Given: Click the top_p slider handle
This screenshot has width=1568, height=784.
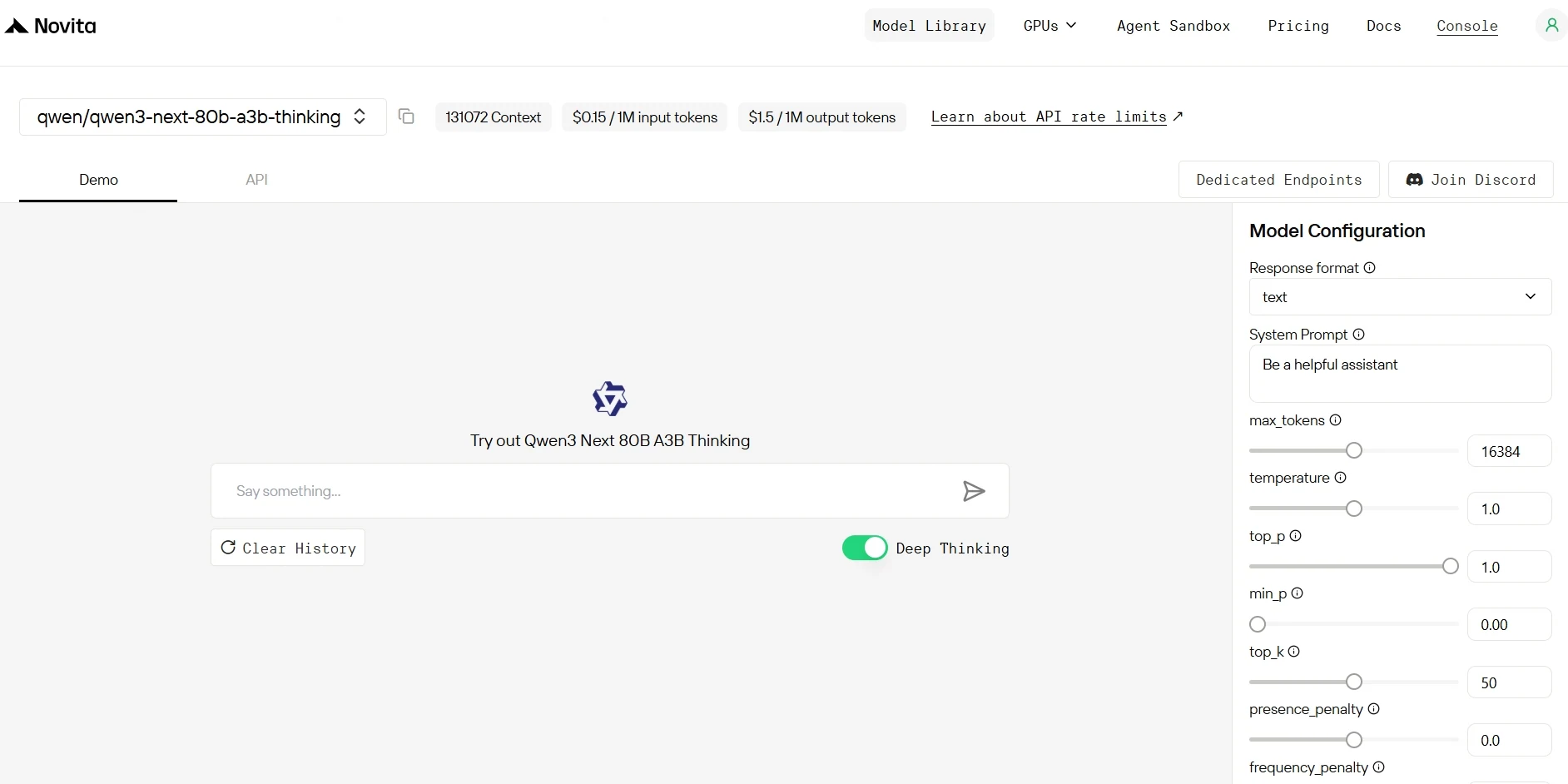Looking at the screenshot, I should (x=1451, y=566).
